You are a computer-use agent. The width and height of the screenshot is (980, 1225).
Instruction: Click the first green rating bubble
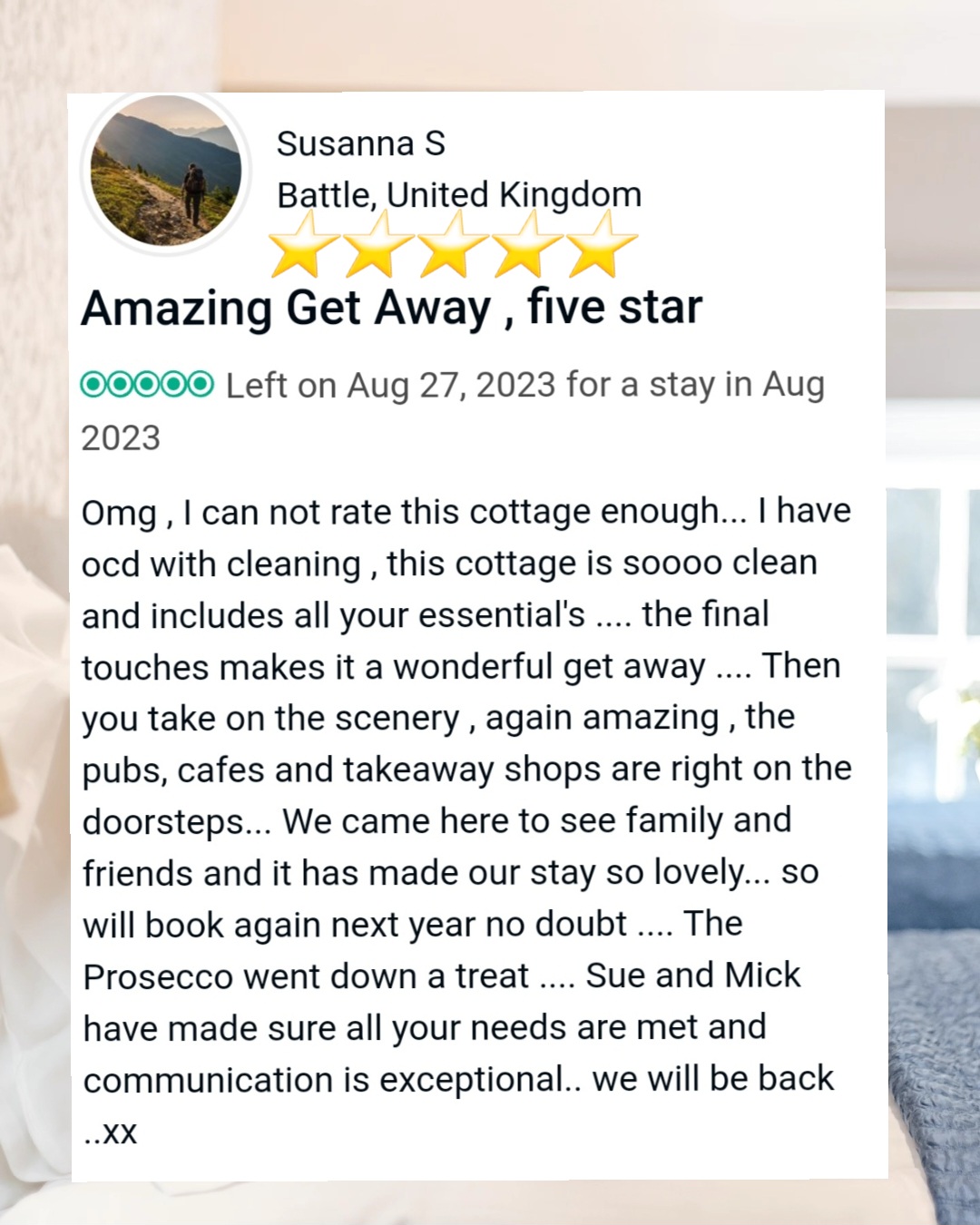pos(93,385)
